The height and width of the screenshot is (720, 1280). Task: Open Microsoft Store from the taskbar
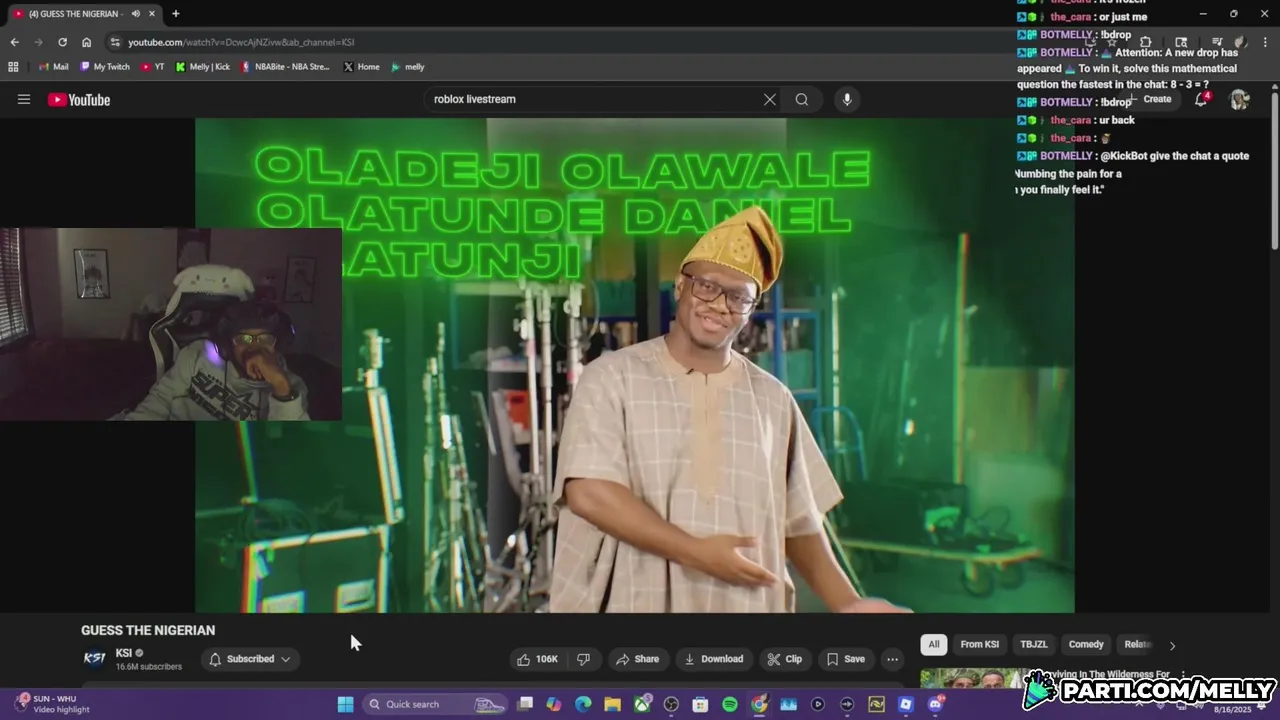coord(701,704)
